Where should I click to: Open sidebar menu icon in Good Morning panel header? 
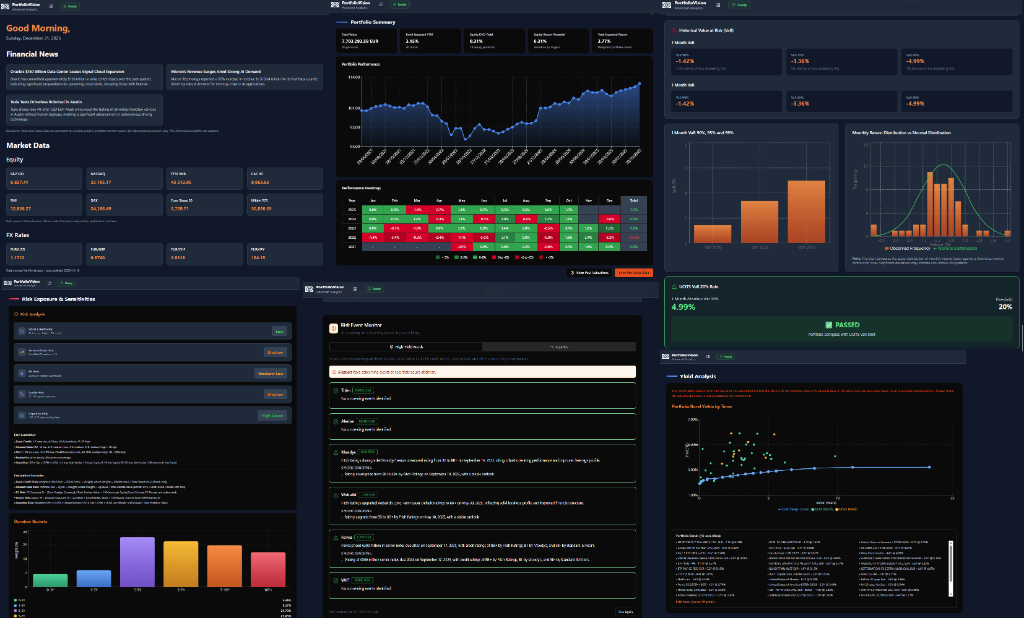51,6
